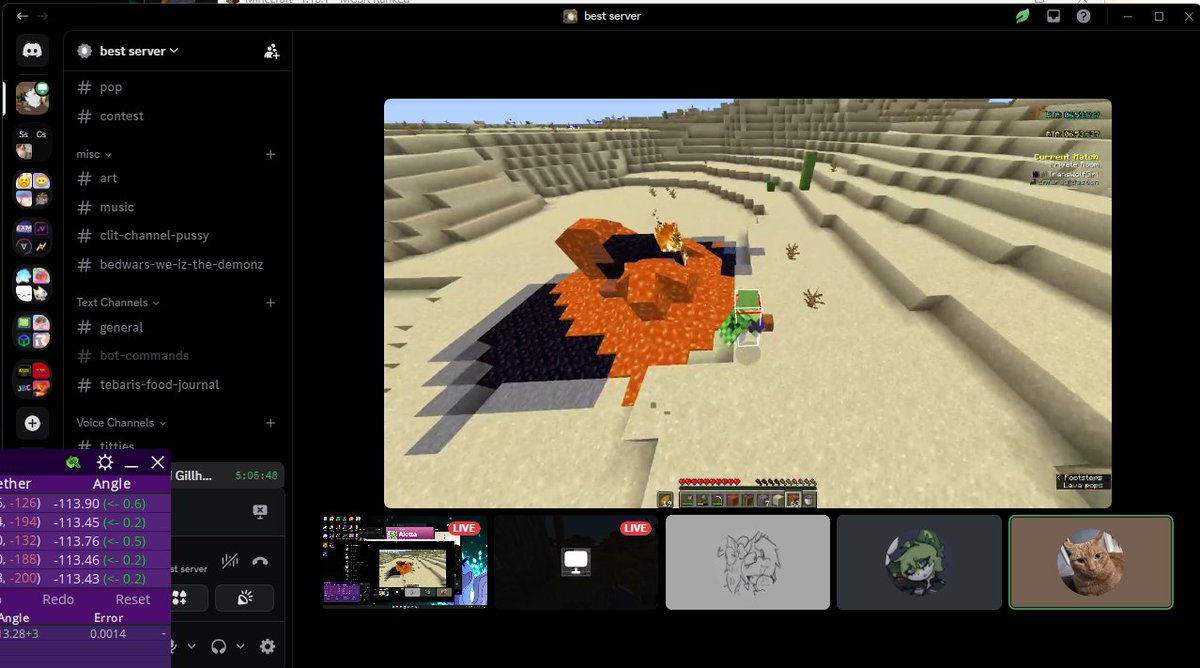1200x668 pixels.
Task: Focus the main Minecraft stream view
Action: click(x=747, y=303)
